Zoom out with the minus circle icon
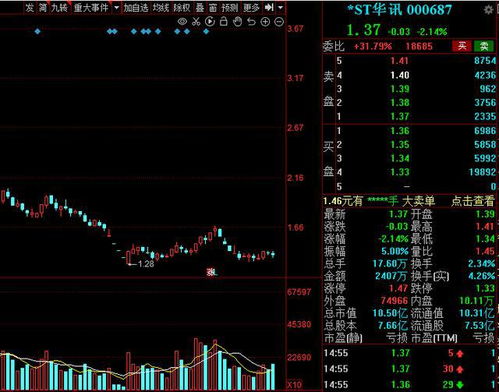This screenshot has width=499, height=392. pos(279,22)
